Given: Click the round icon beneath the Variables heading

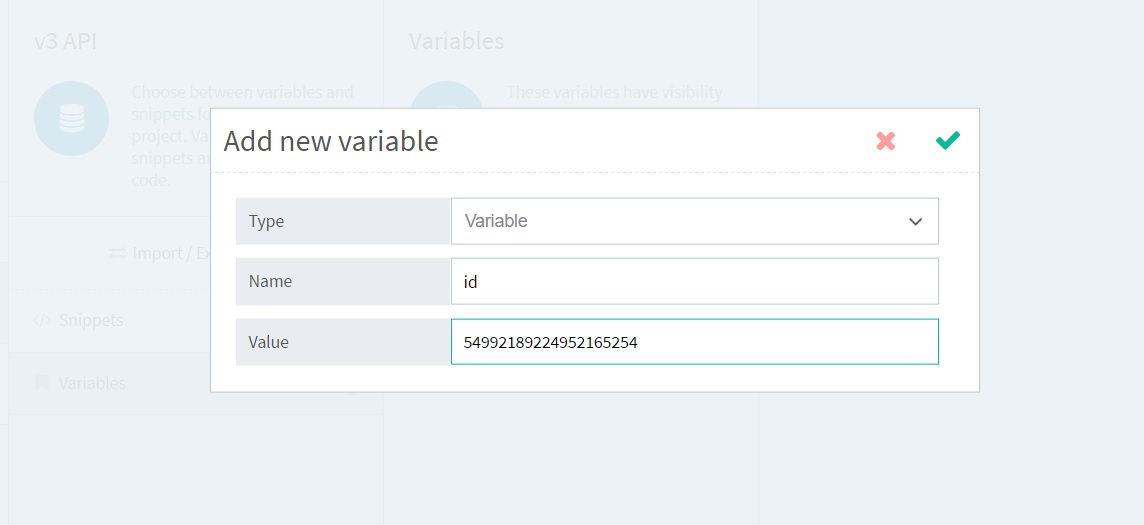Looking at the screenshot, I should point(446,97).
